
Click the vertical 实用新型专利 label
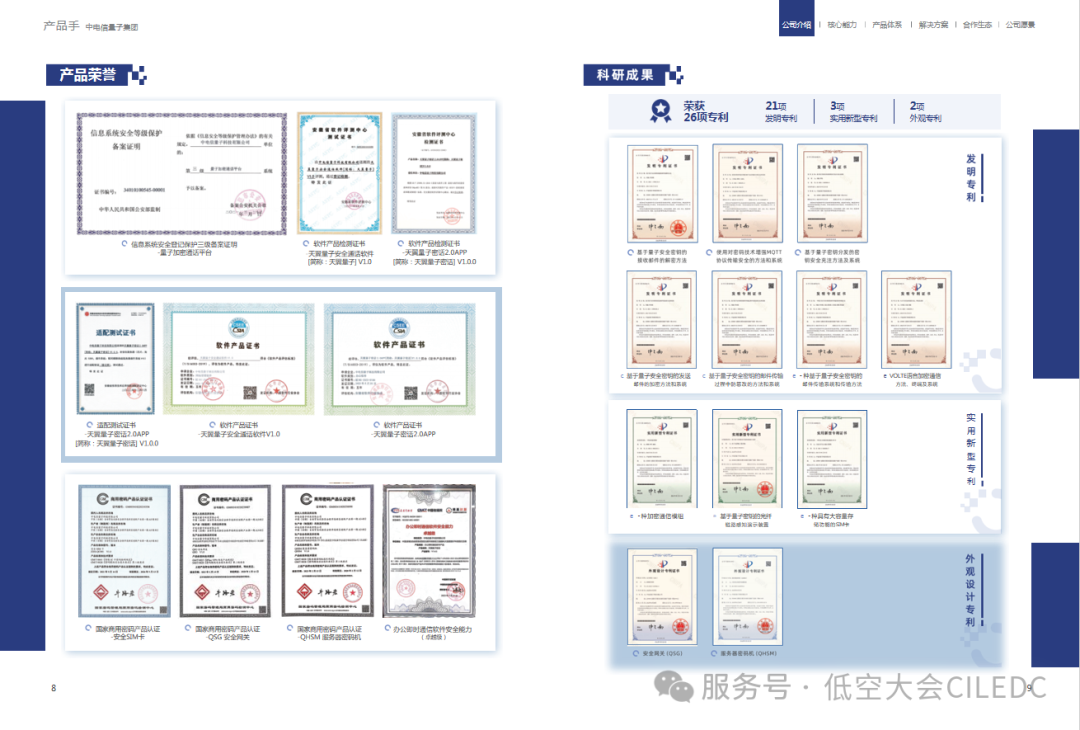click(971, 449)
